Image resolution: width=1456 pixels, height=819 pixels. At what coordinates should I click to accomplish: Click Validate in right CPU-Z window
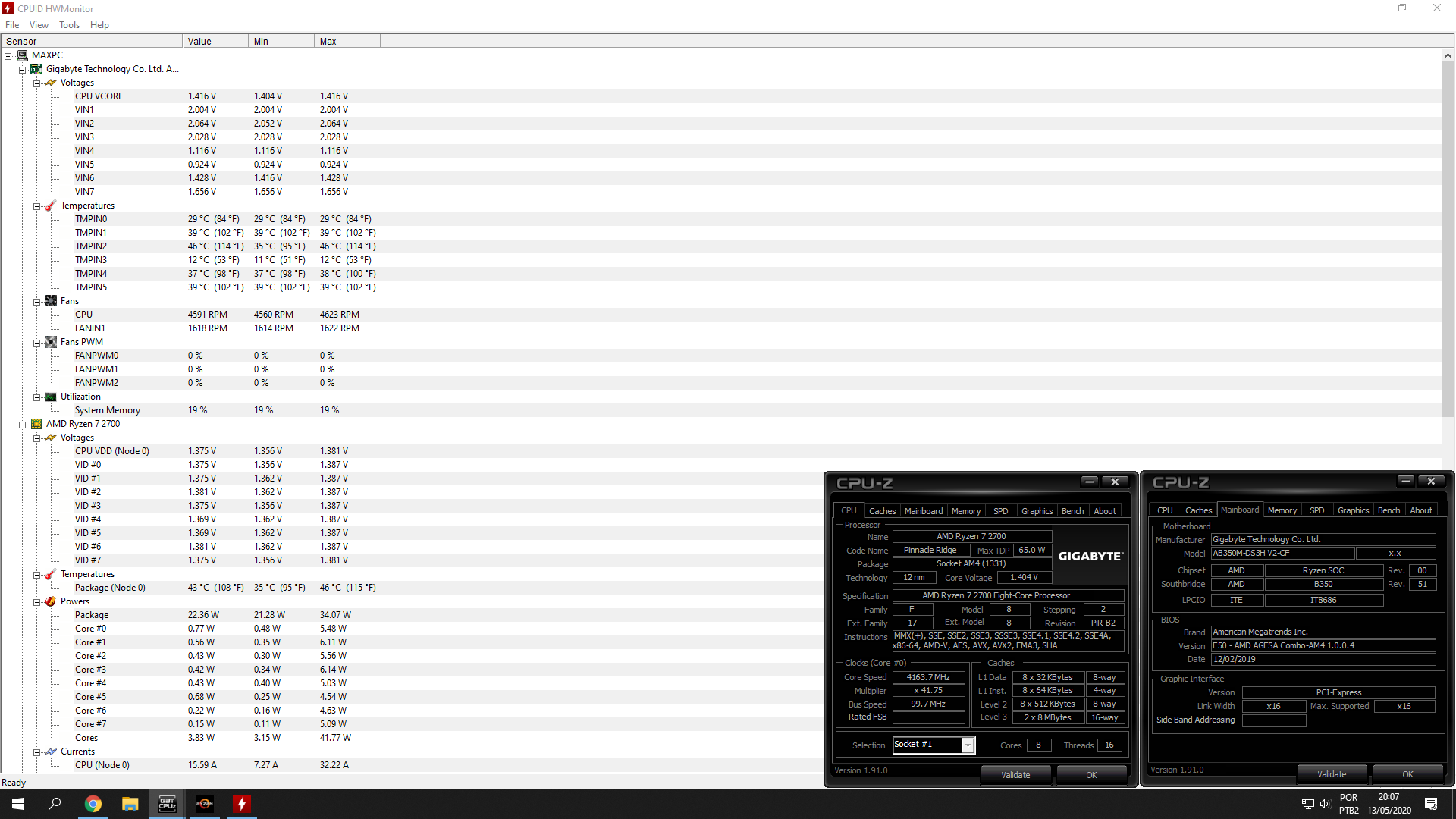click(1332, 774)
